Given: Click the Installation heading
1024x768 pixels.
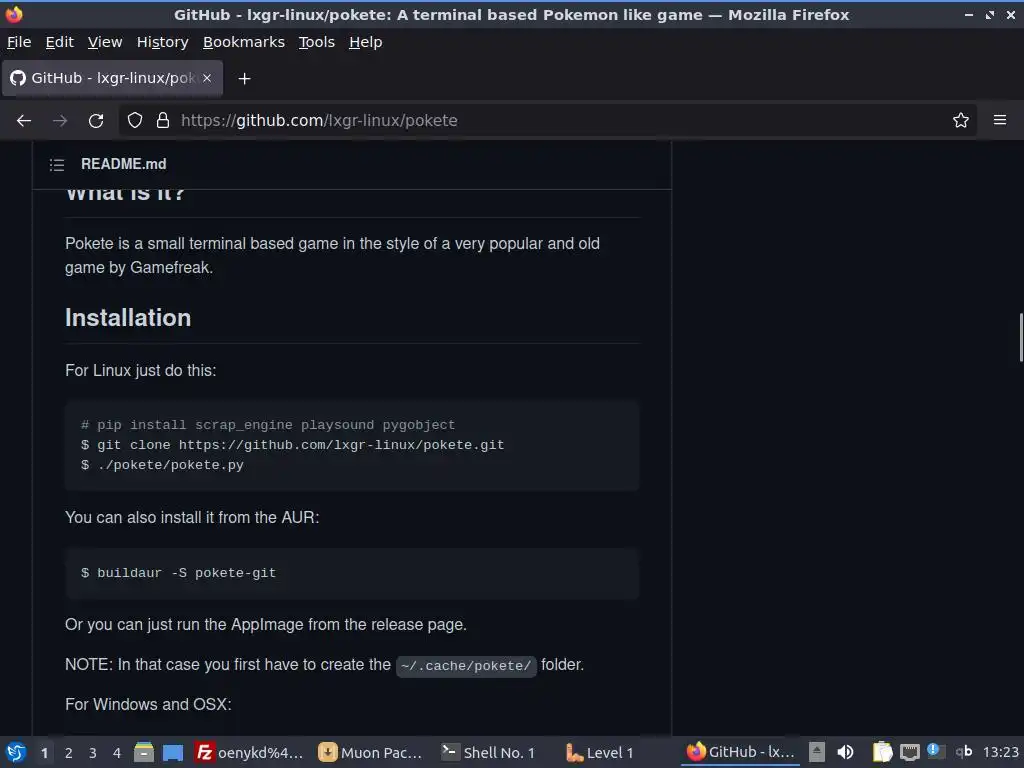Looking at the screenshot, I should point(128,317).
